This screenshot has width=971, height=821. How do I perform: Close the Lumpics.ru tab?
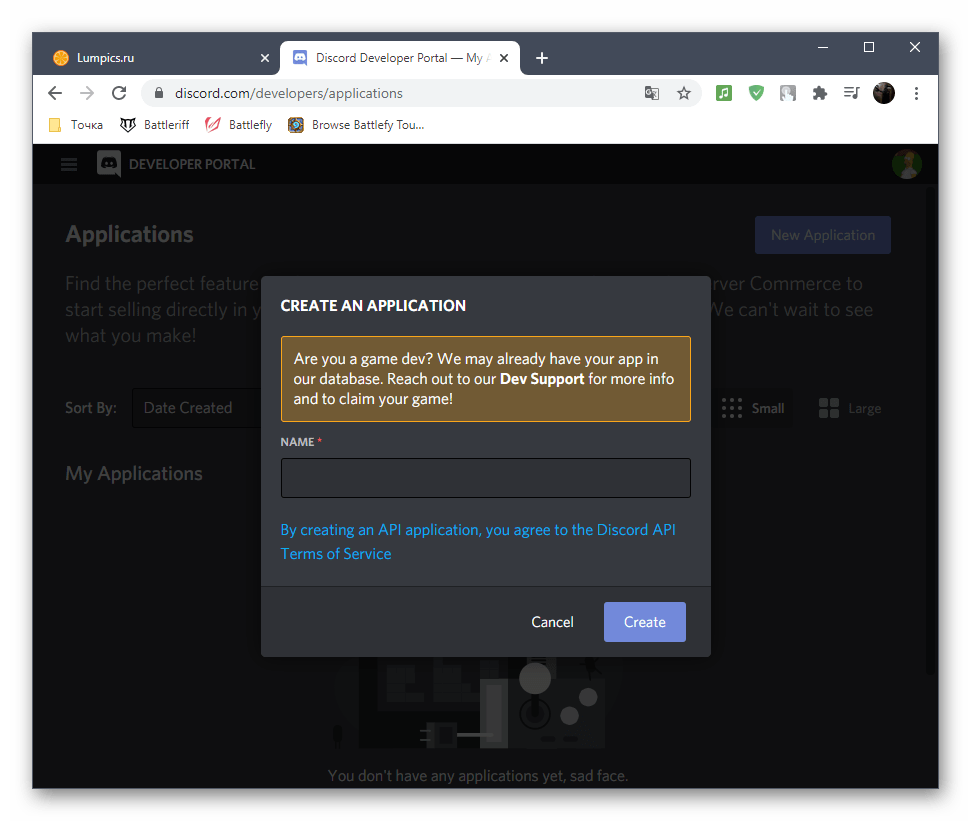(265, 58)
